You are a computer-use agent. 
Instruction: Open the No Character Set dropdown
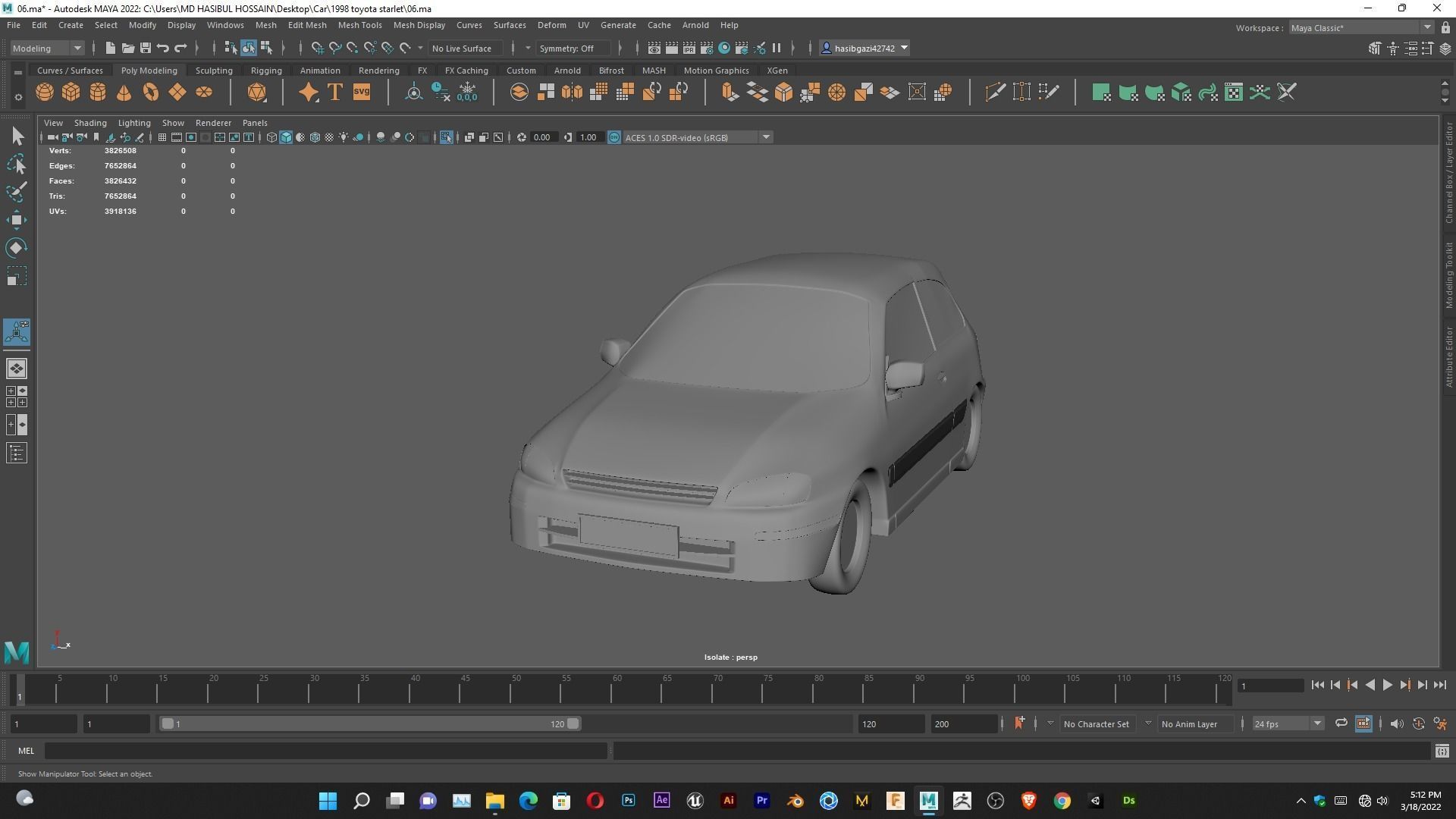1097,723
